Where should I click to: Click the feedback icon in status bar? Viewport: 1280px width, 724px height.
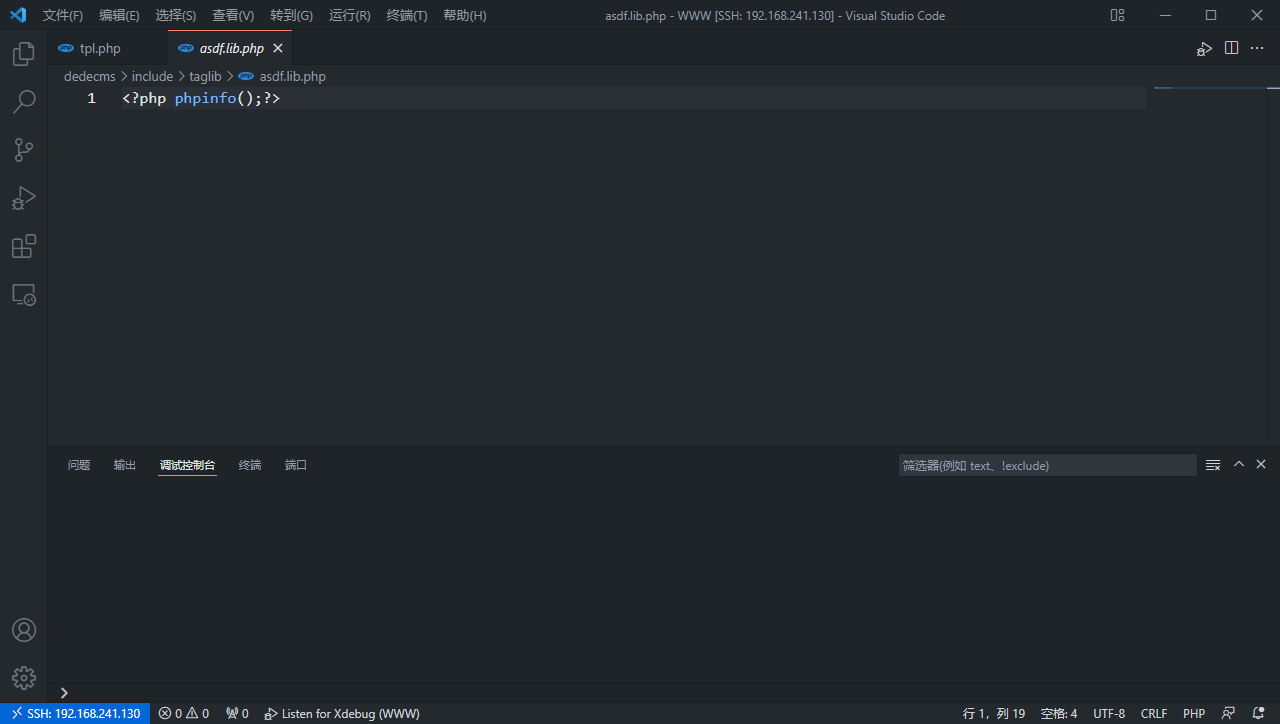point(1229,713)
